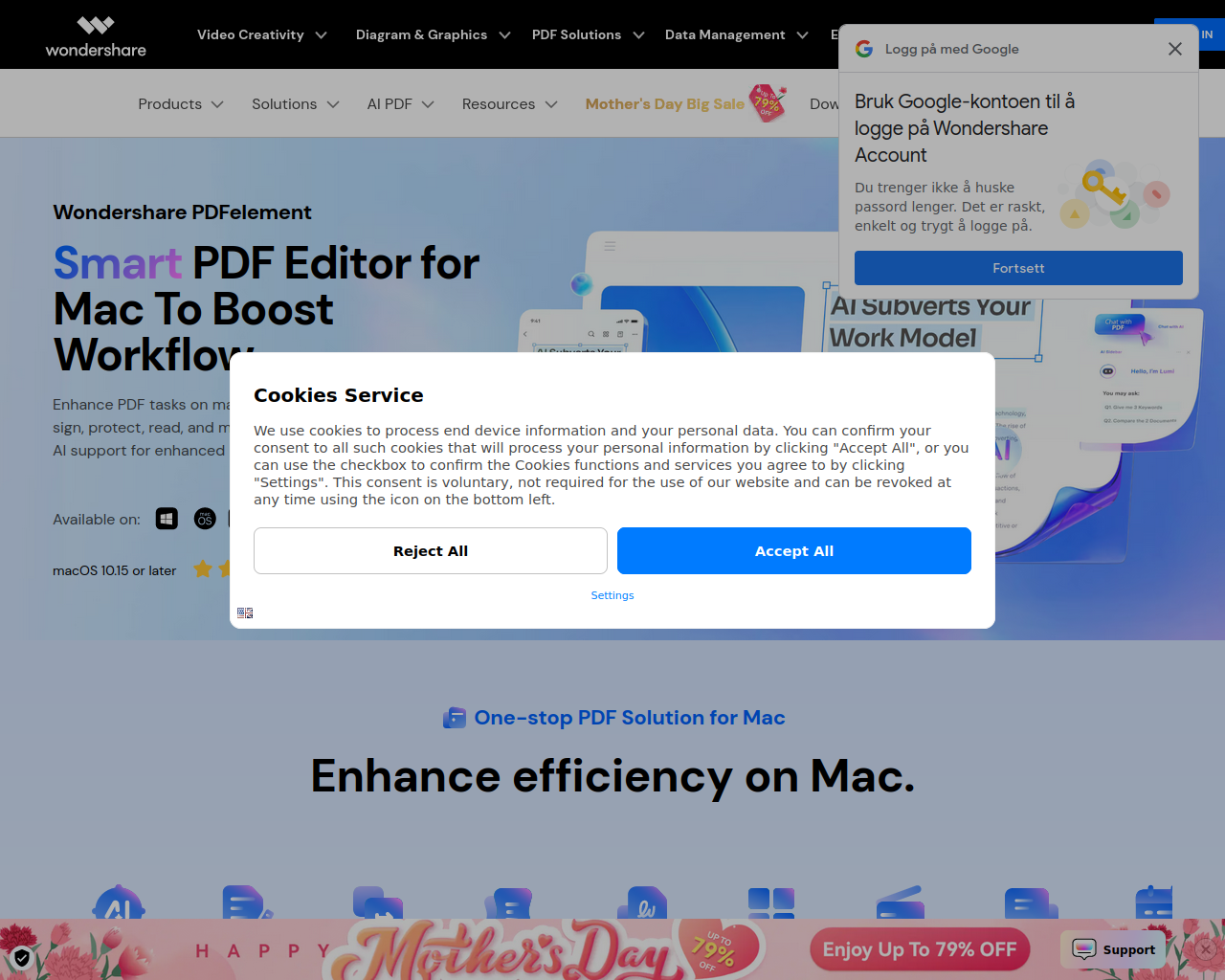Click Fortsett in Google sign-in popup

pos(1018,268)
